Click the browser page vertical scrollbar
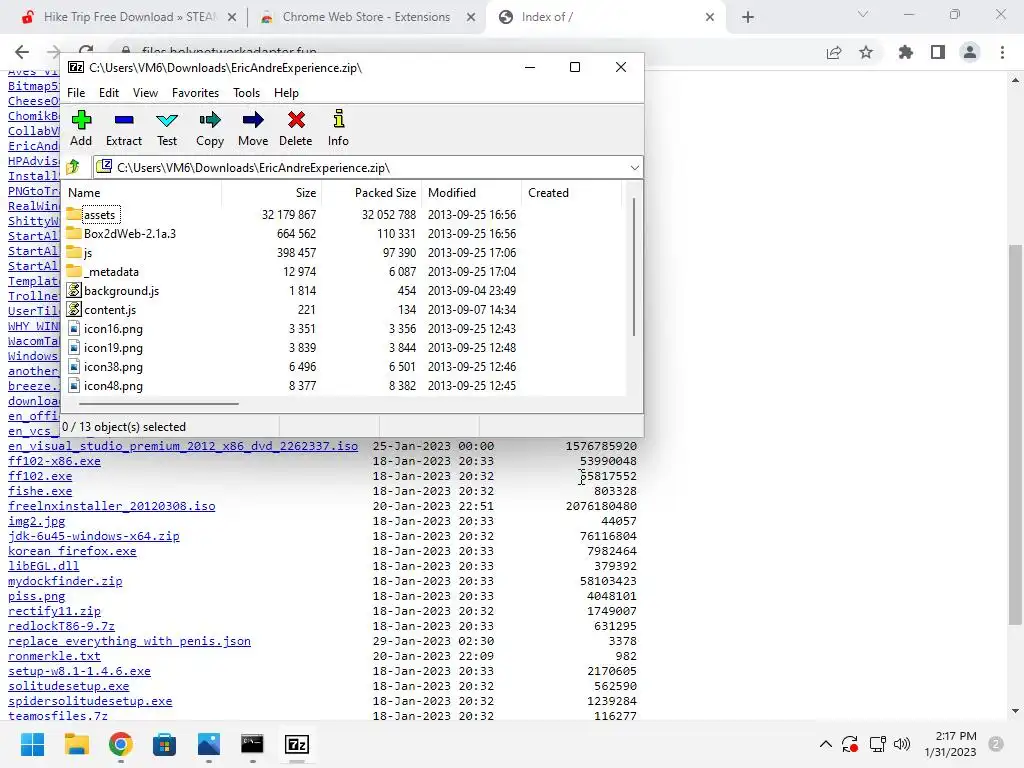The height and width of the screenshot is (768, 1024). (1015, 435)
